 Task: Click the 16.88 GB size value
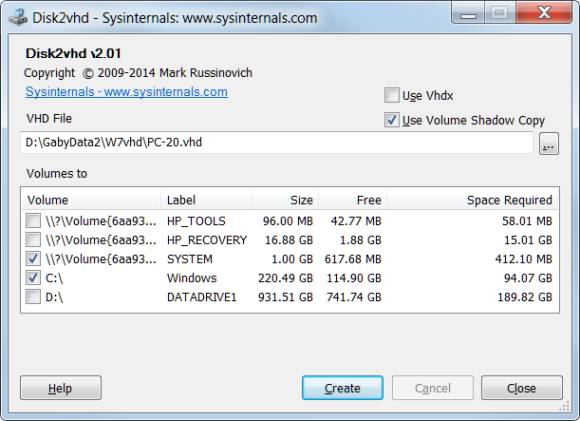click(x=289, y=240)
